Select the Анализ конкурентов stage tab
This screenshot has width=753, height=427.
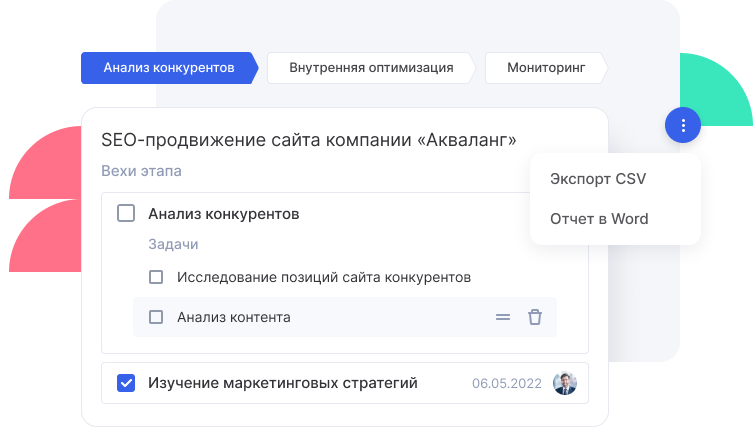(168, 68)
